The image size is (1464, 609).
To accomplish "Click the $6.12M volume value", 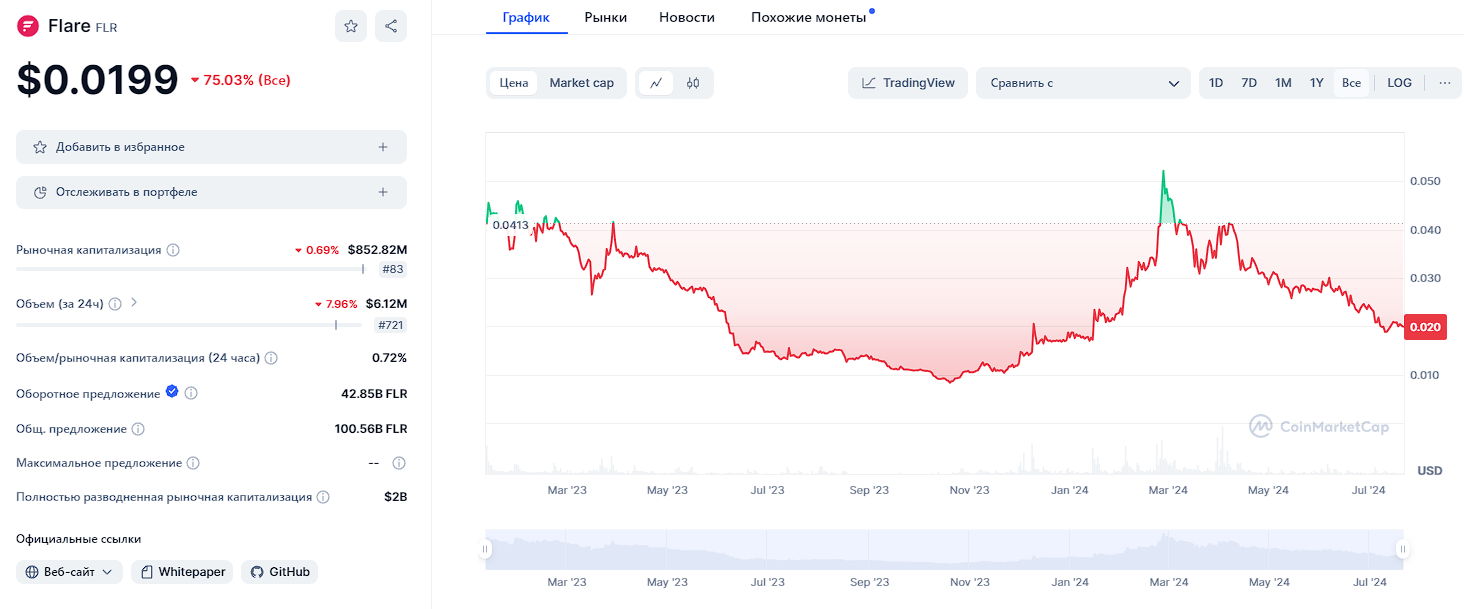I will 386,304.
